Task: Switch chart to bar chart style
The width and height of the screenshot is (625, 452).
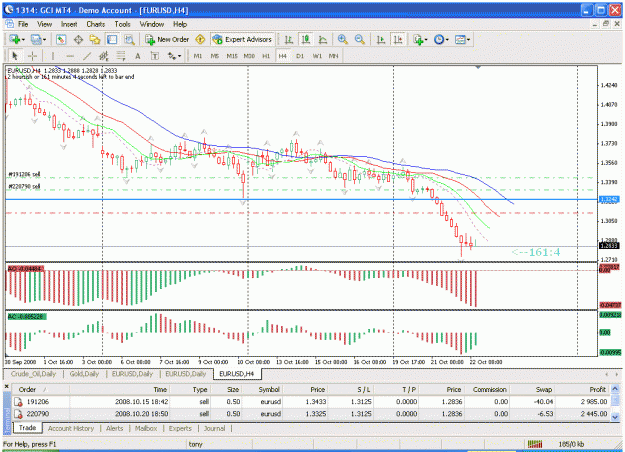Action: (289, 39)
